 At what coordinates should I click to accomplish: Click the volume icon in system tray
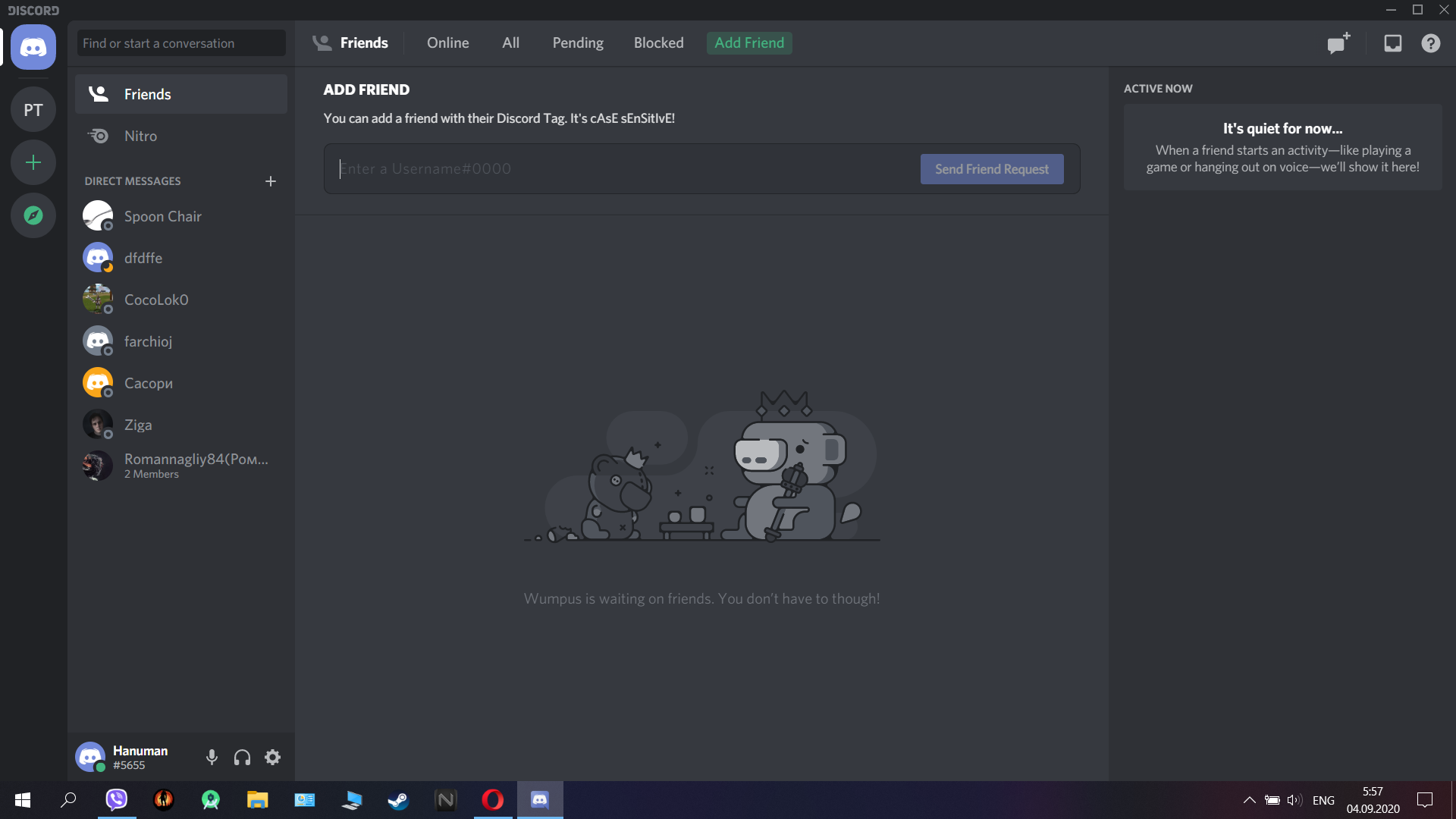(1294, 800)
